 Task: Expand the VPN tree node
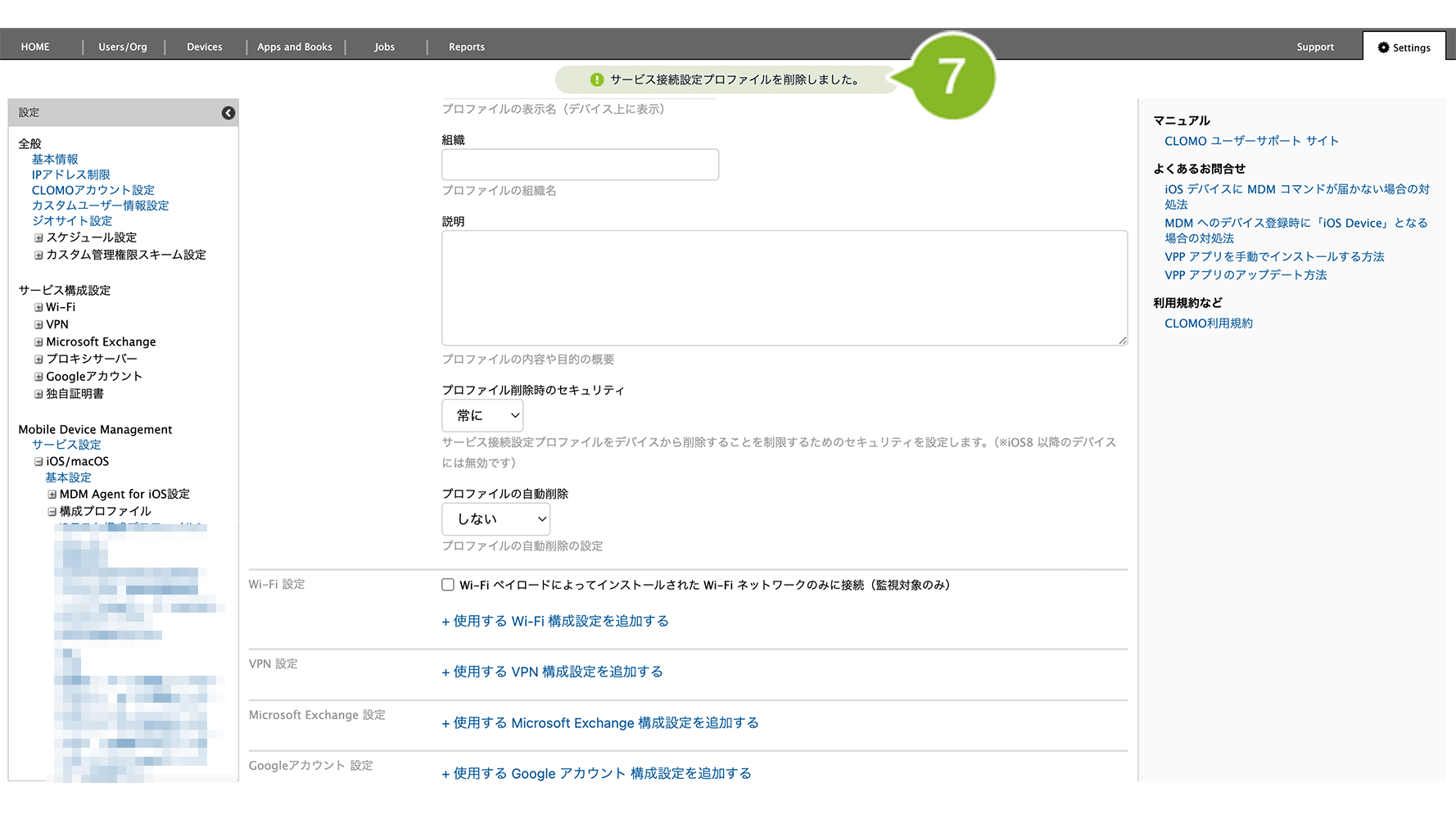[38, 325]
